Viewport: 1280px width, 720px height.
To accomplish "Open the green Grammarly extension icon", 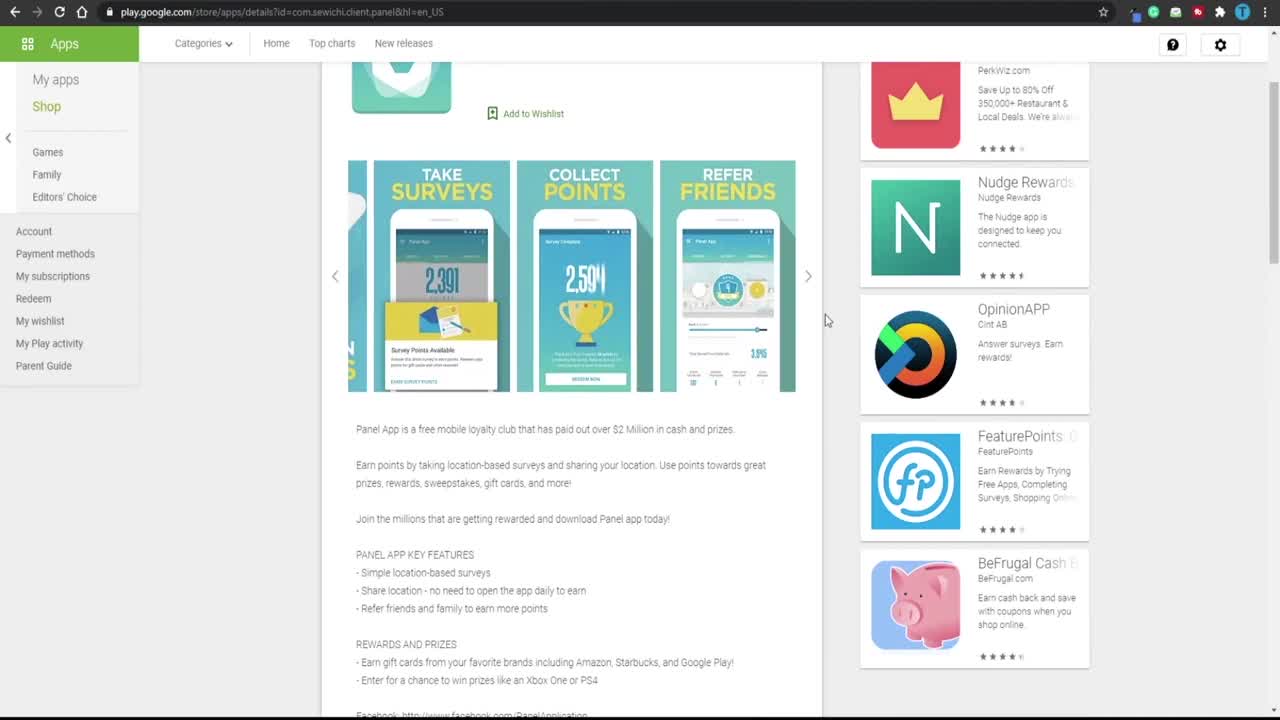I will point(1154,12).
